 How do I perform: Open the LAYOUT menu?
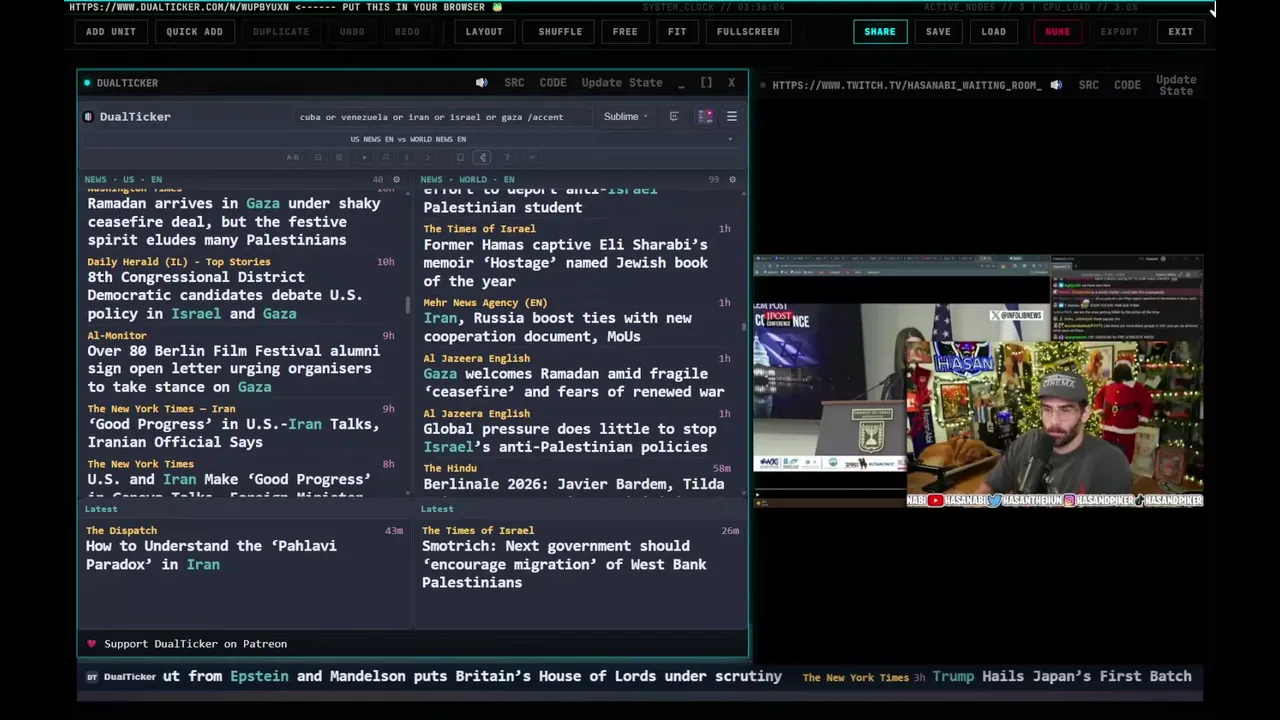[484, 31]
